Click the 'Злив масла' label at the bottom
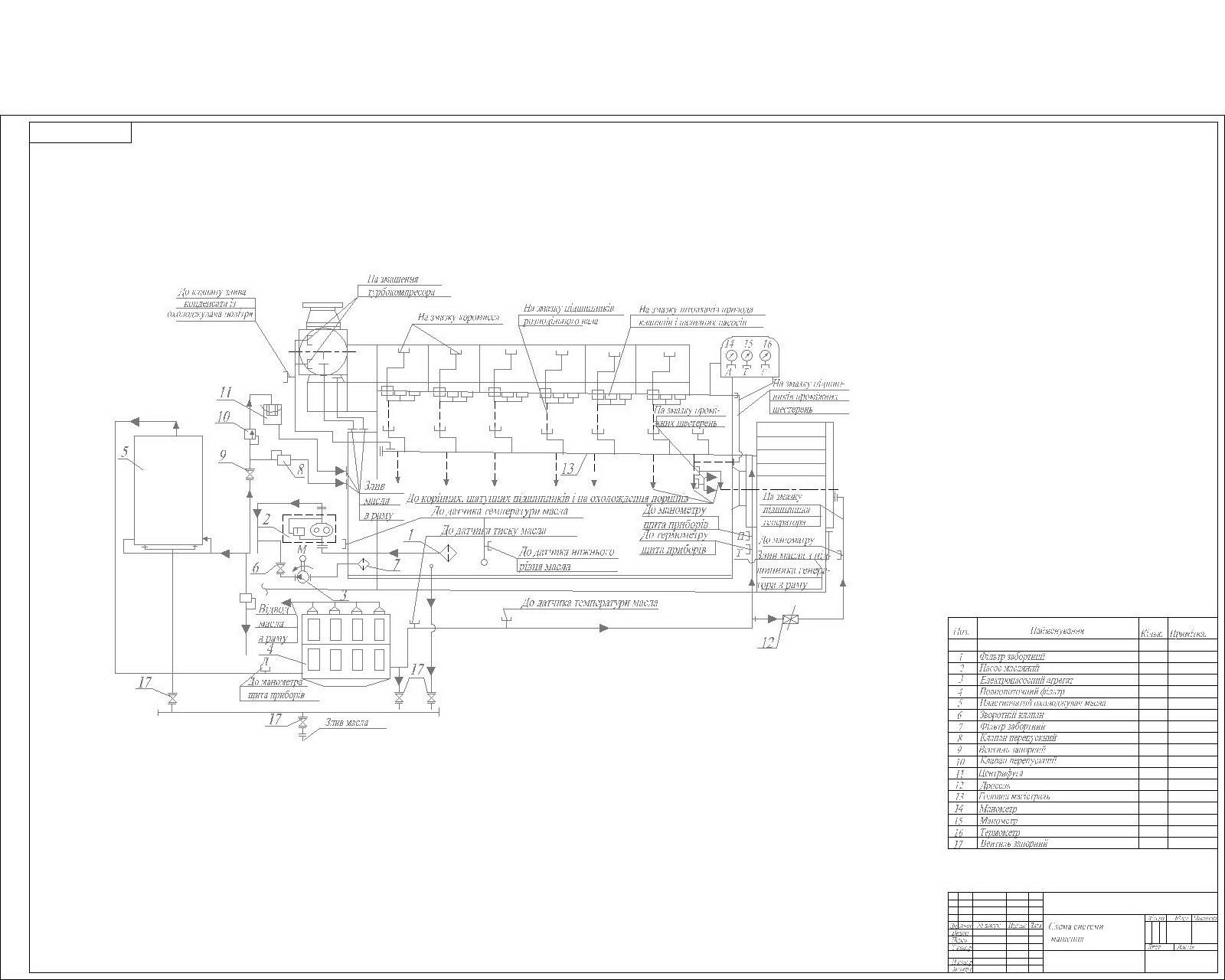The height and width of the screenshot is (980, 1225). (x=347, y=723)
